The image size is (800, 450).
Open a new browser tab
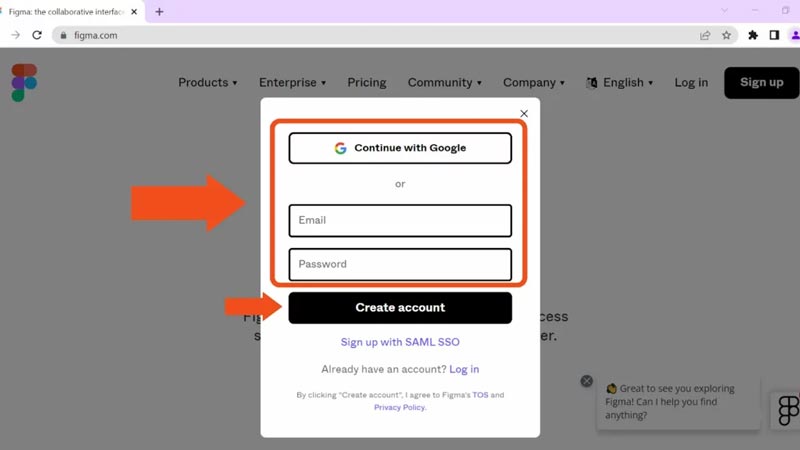(x=159, y=12)
